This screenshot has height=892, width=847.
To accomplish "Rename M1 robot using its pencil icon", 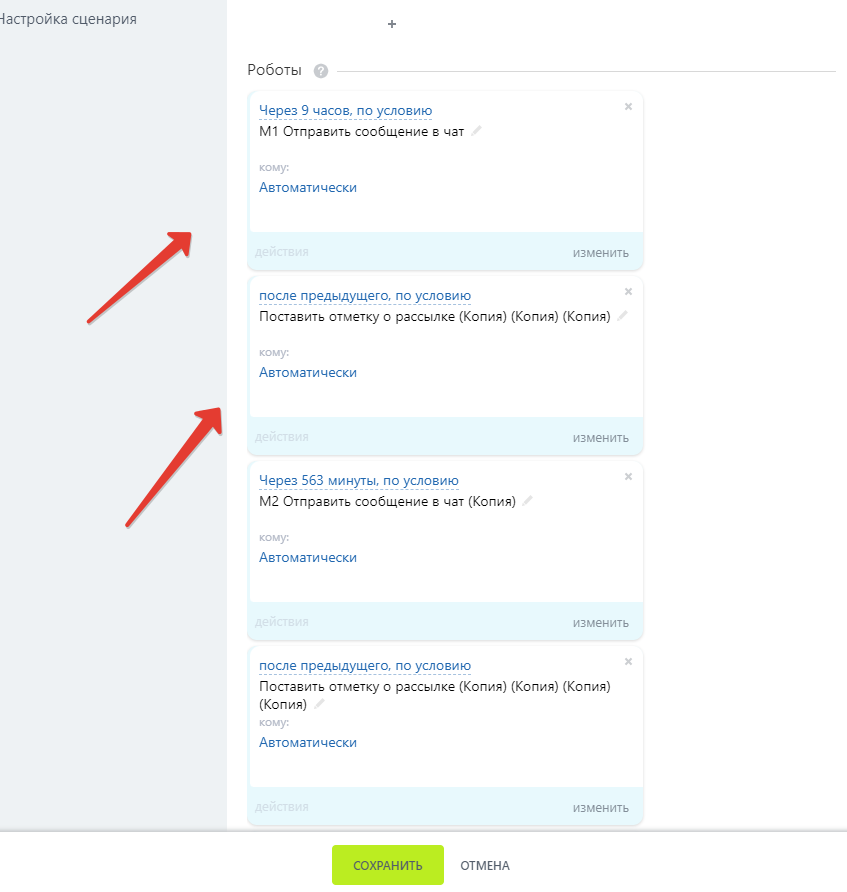I will pyautogui.click(x=477, y=131).
